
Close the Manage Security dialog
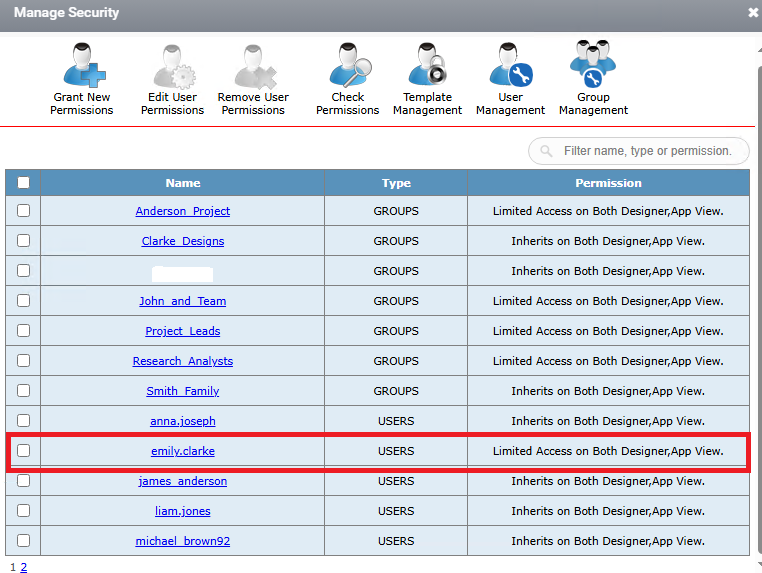pos(753,13)
